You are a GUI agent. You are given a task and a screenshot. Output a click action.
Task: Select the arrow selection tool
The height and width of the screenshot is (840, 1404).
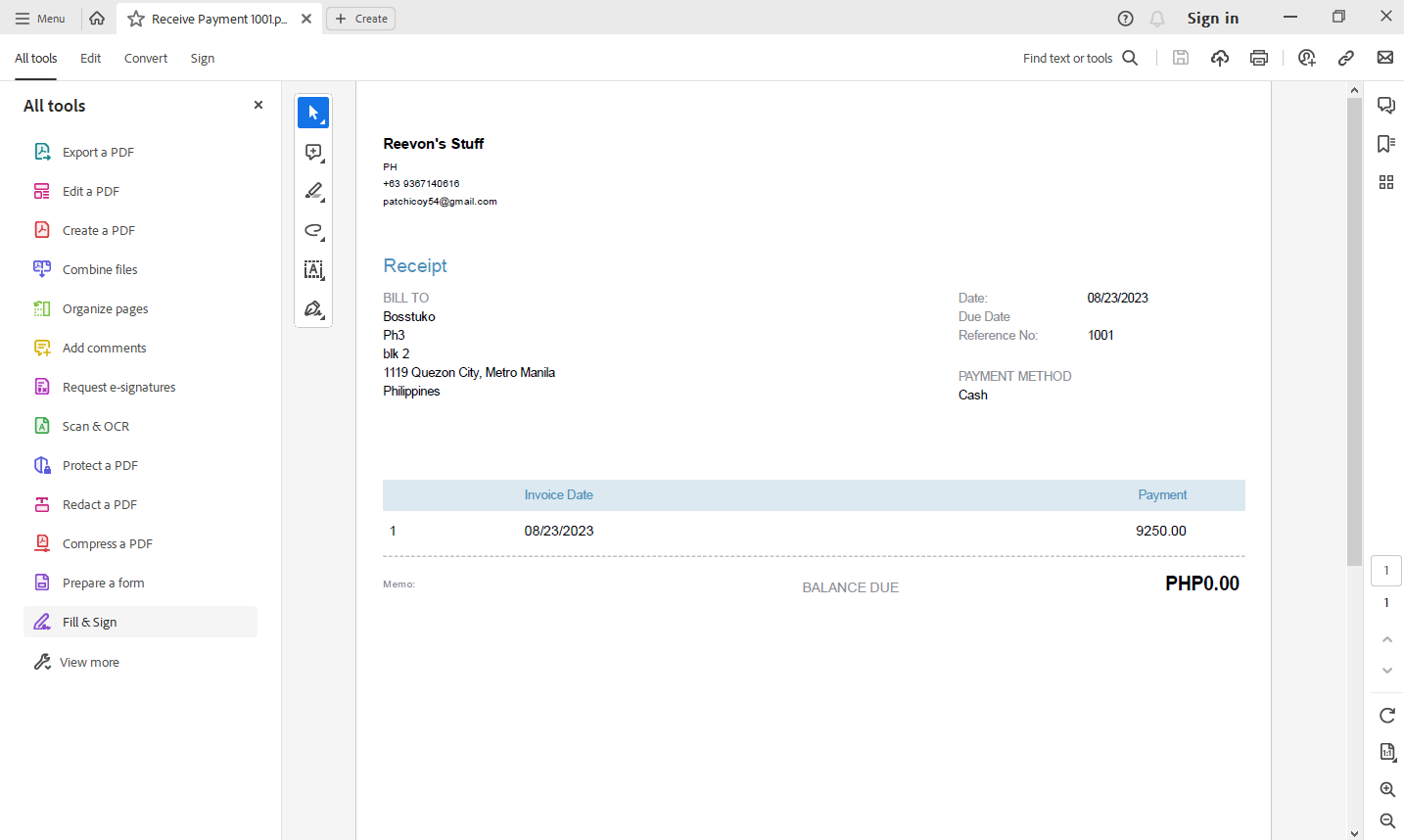click(x=313, y=114)
